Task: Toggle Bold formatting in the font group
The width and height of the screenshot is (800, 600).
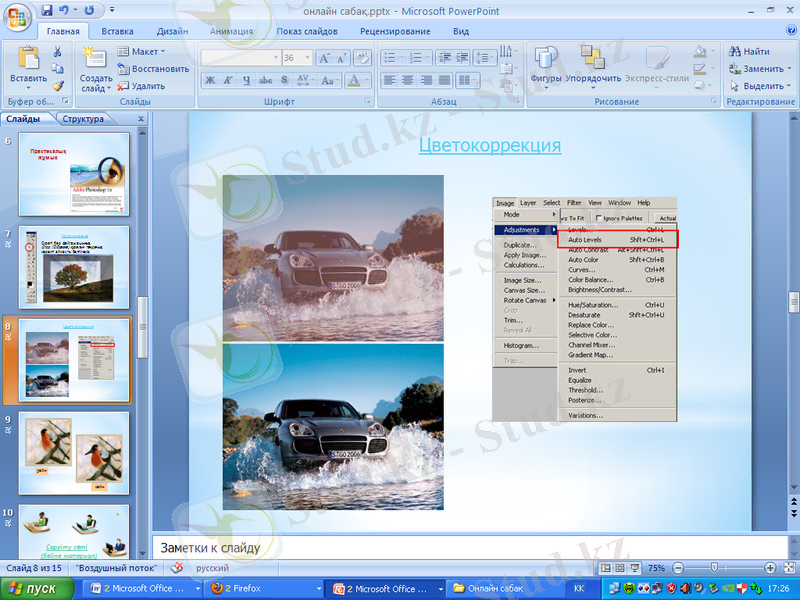Action: coord(210,80)
